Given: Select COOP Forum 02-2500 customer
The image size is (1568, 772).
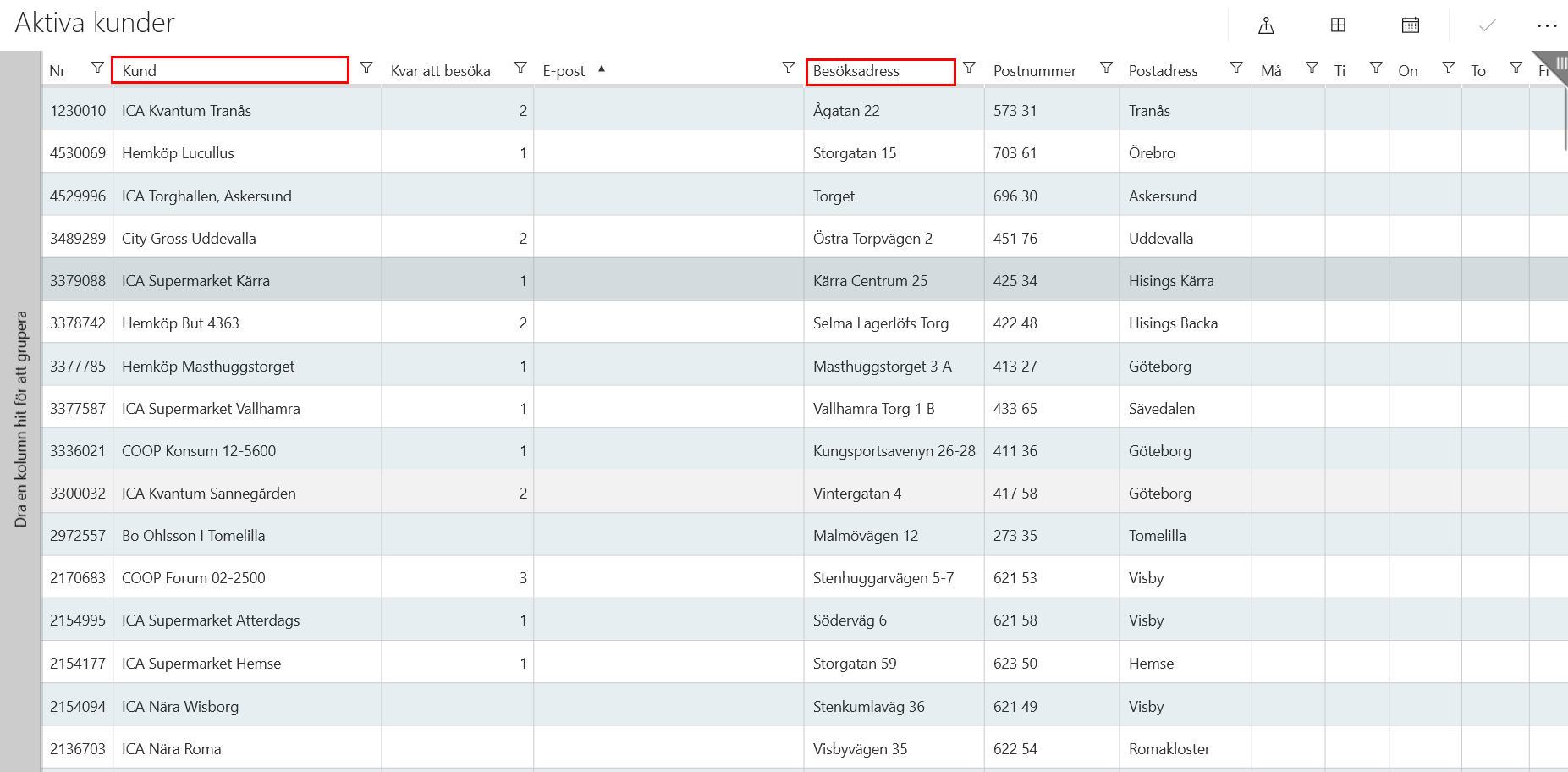Looking at the screenshot, I should [x=194, y=578].
